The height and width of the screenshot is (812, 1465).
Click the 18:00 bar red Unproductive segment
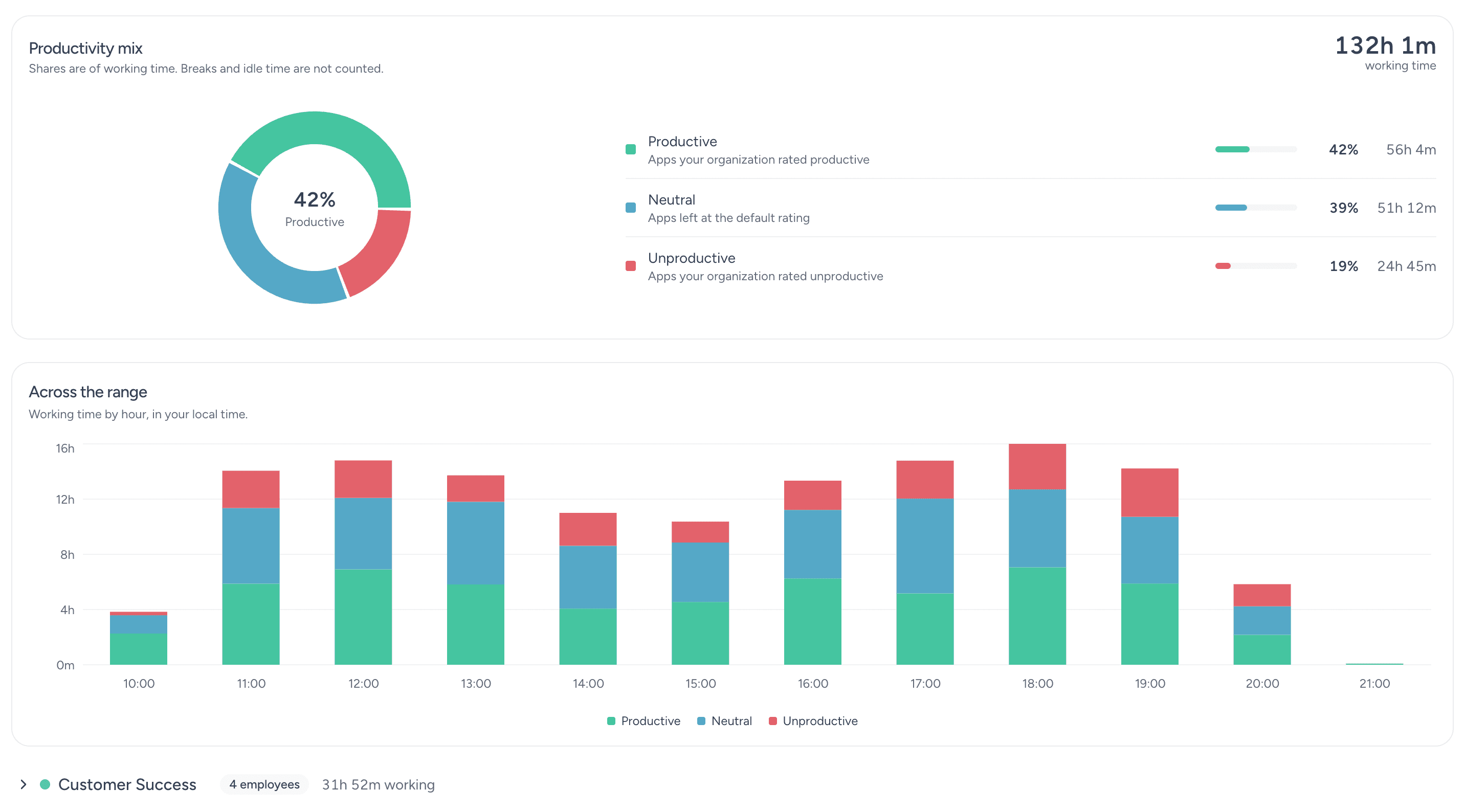(x=1037, y=466)
